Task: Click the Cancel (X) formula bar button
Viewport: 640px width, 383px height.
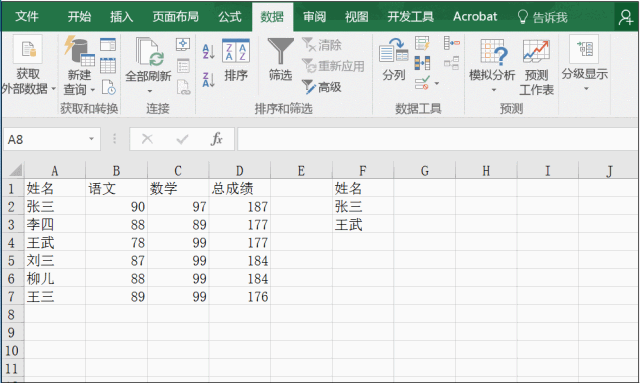Action: 147,139
